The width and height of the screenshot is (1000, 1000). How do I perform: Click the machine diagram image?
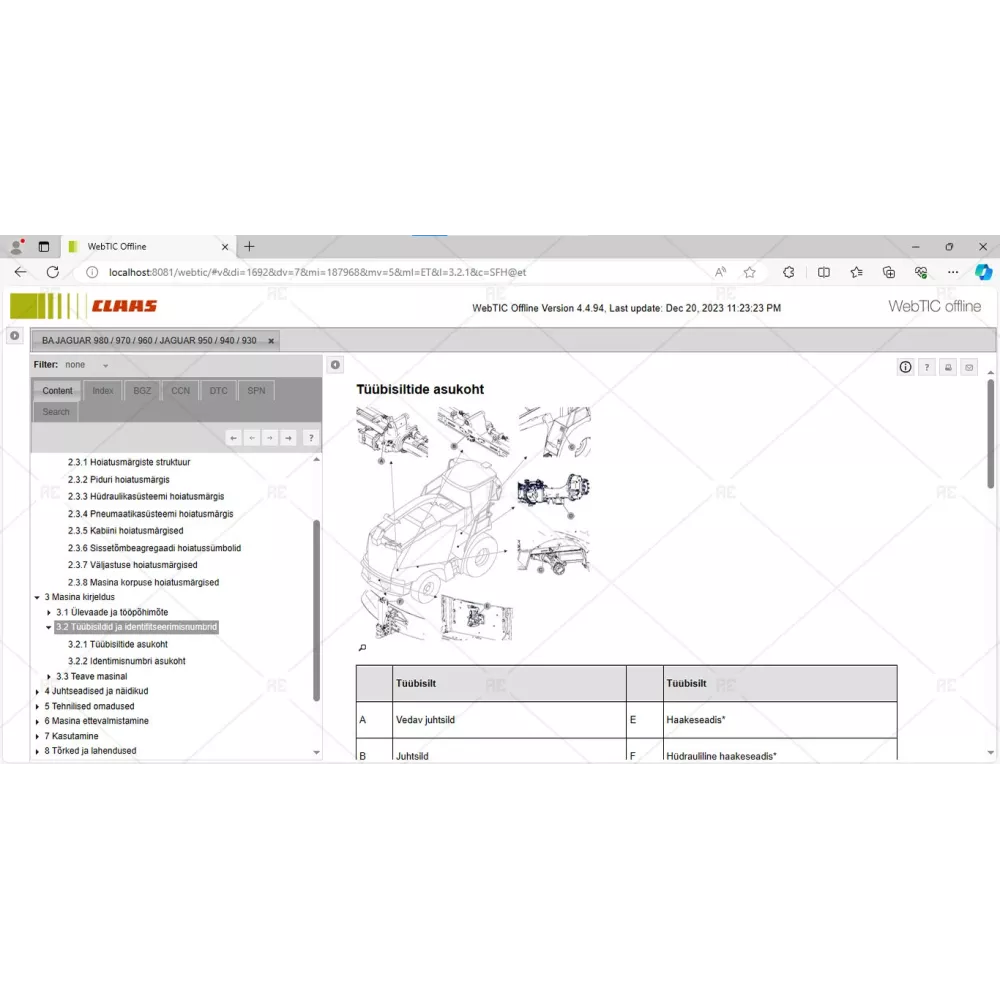pos(472,522)
